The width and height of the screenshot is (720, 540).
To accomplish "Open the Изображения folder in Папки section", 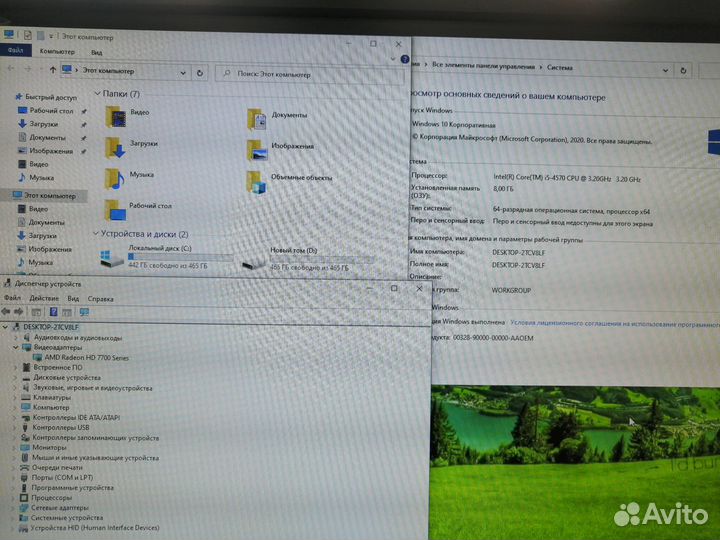I will [257, 150].
